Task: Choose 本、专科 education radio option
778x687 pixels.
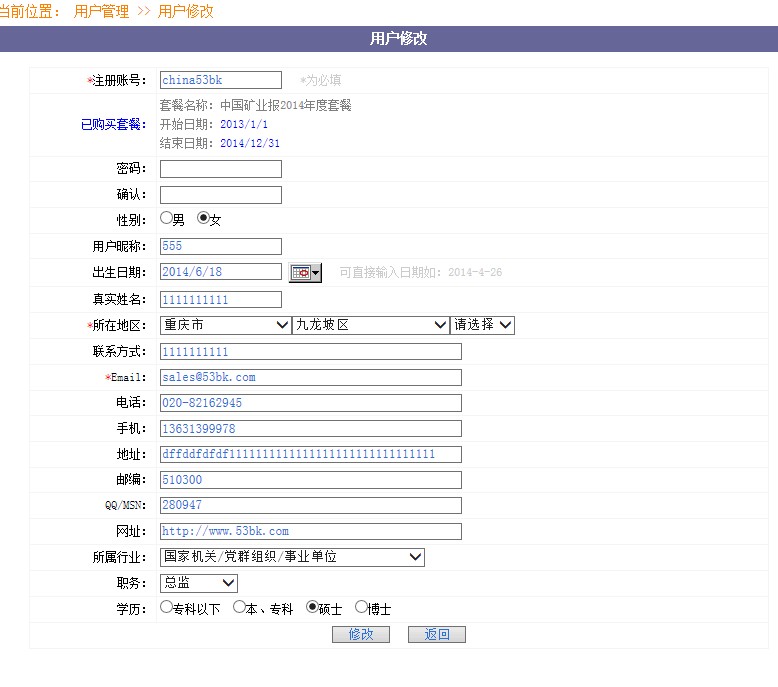Action: point(239,607)
